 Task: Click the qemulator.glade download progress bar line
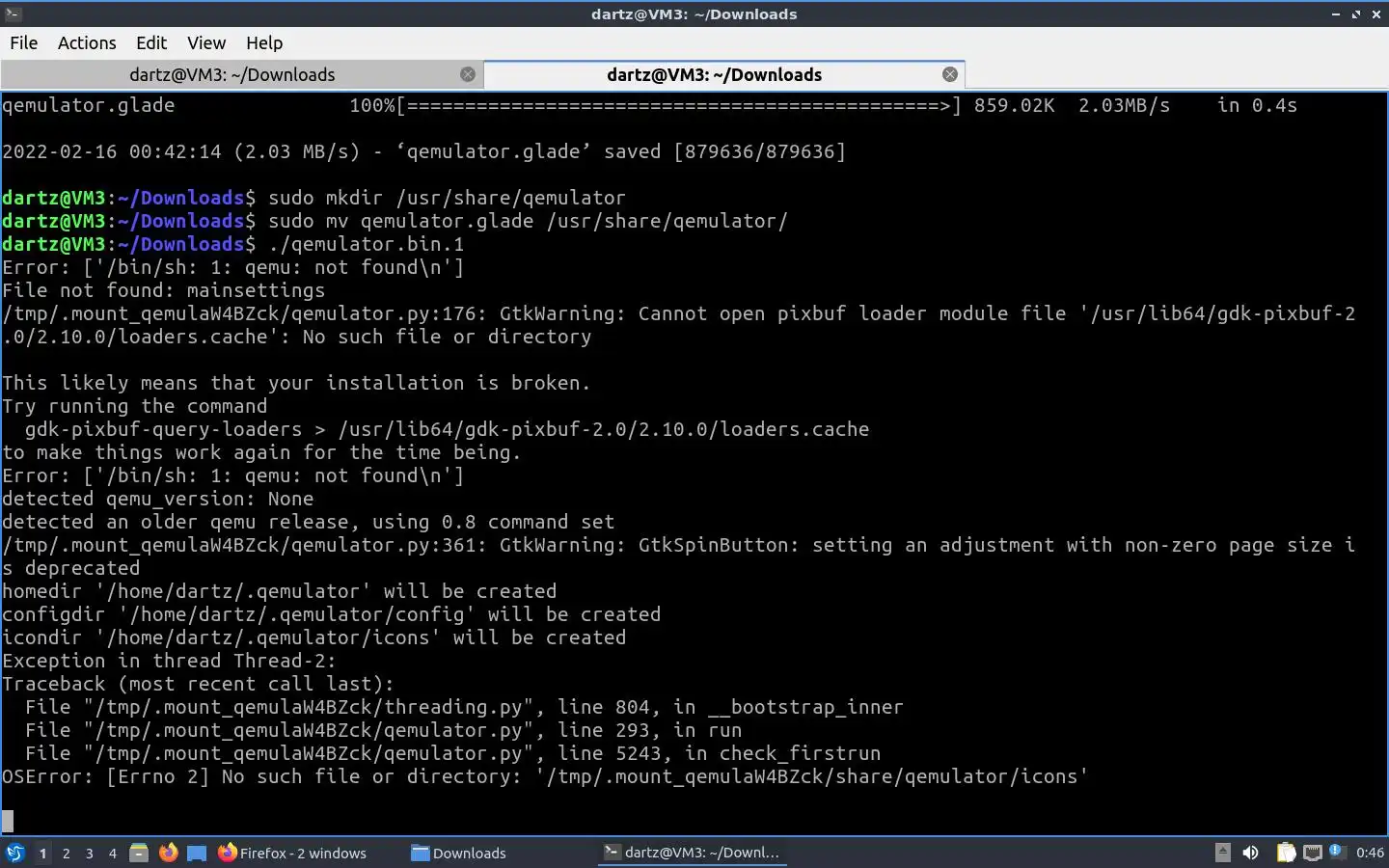point(649,105)
